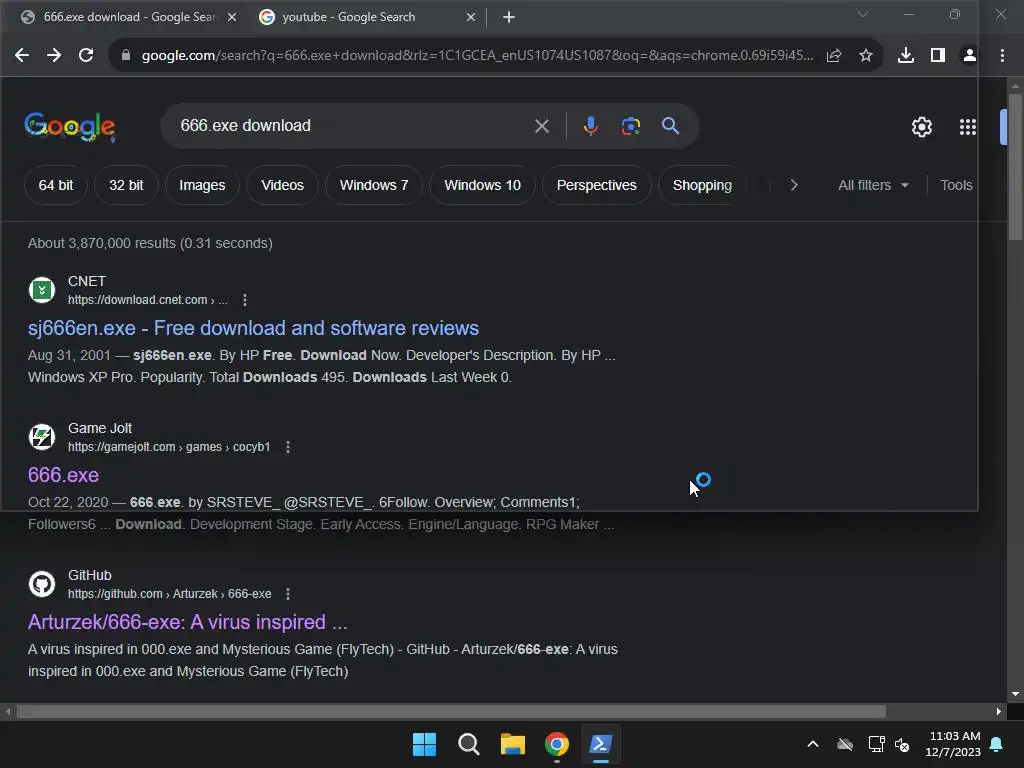This screenshot has height=768, width=1024.
Task: More options for CNET result
Action: [245, 300]
